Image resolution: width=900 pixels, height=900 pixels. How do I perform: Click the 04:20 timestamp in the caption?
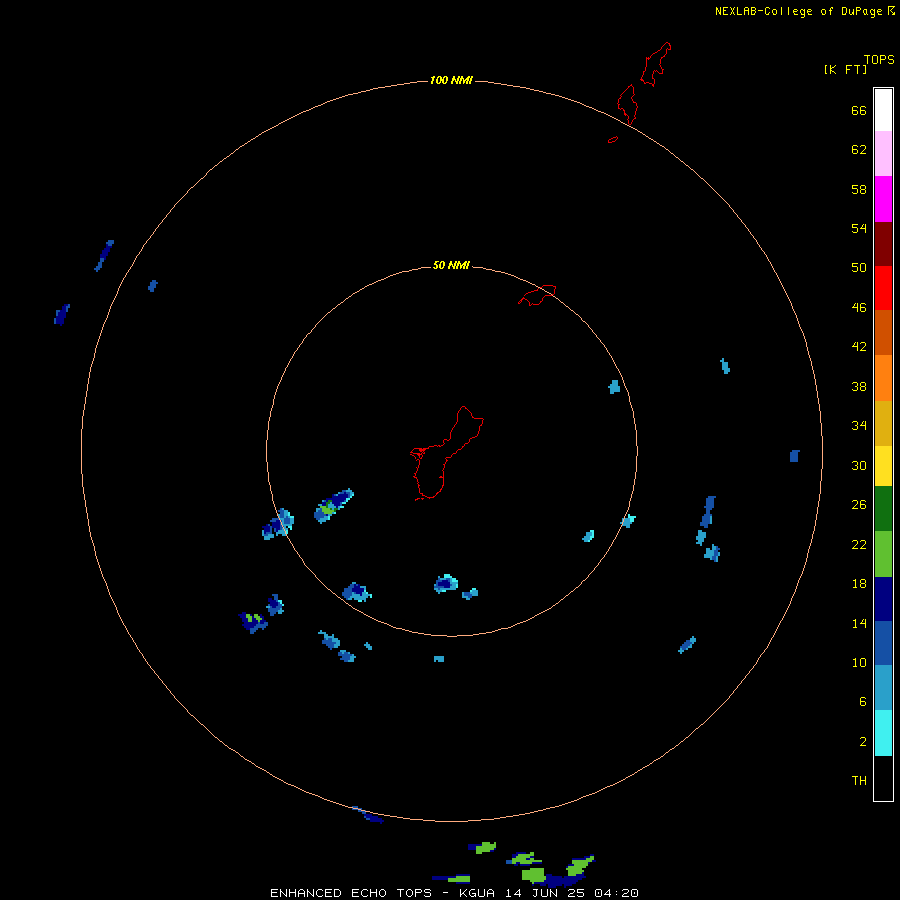(616, 893)
